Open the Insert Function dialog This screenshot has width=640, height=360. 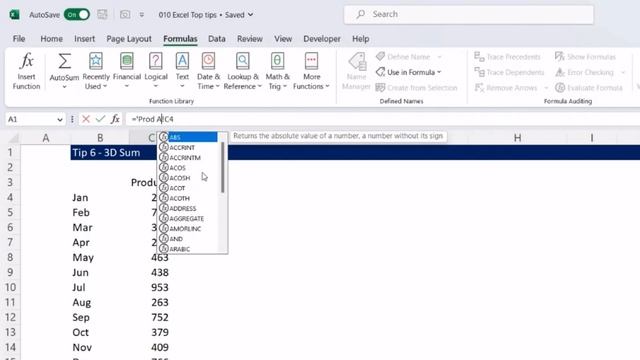click(x=27, y=71)
